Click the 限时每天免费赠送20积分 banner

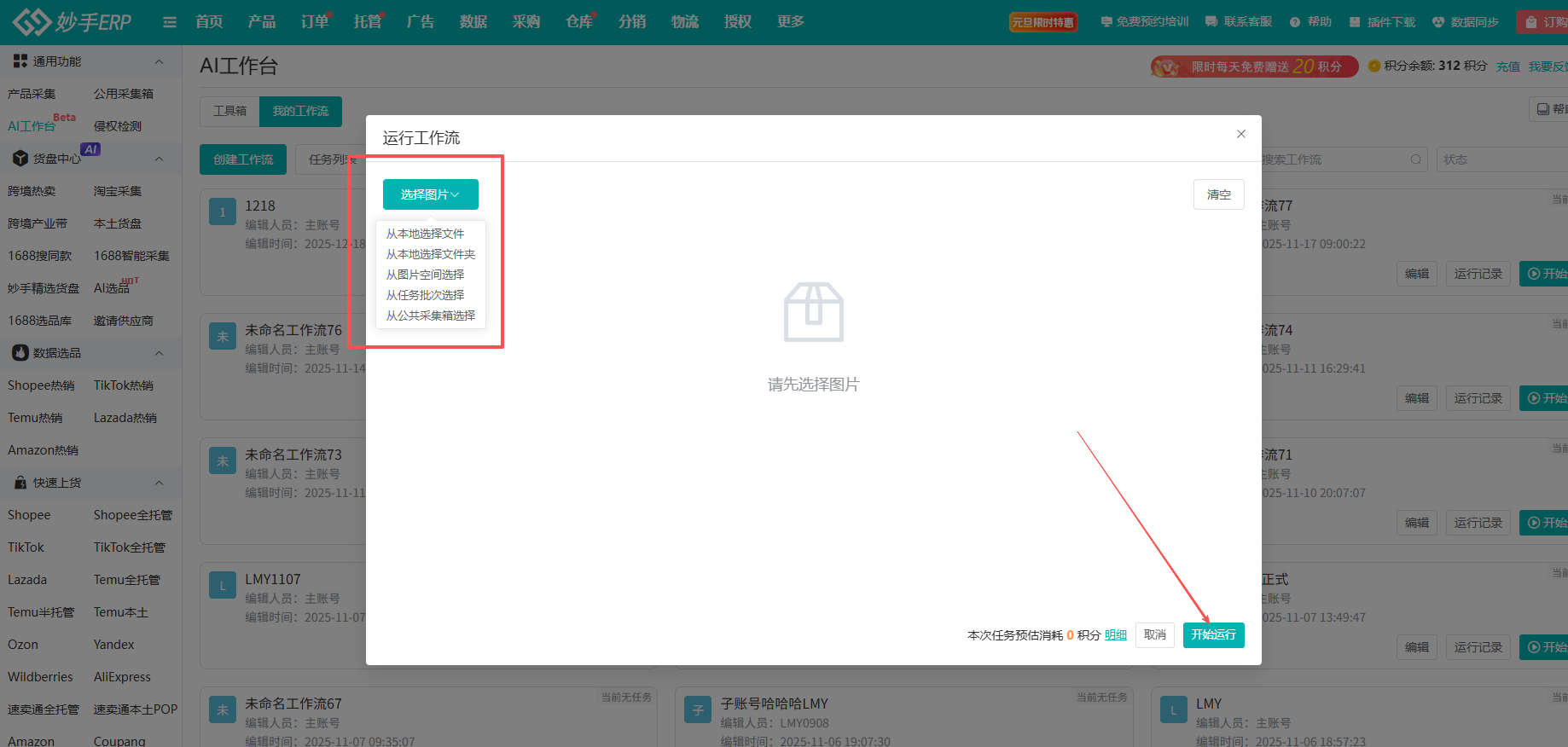[1254, 67]
